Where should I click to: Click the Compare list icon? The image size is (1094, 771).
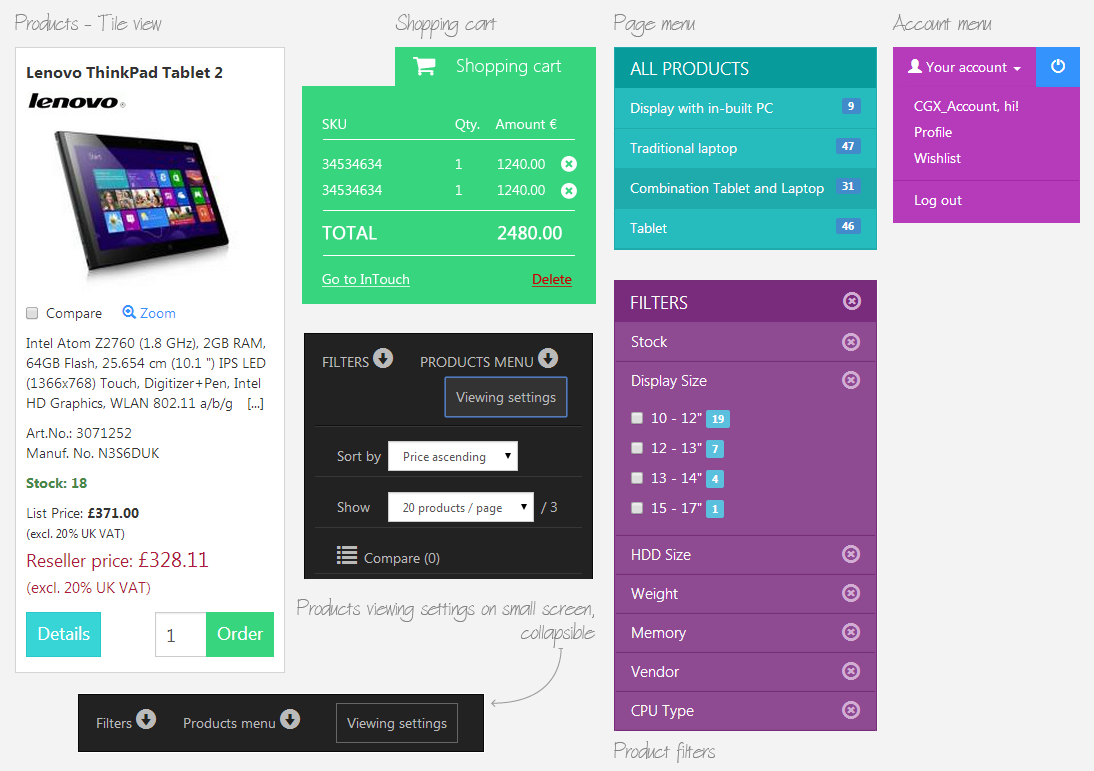347,555
